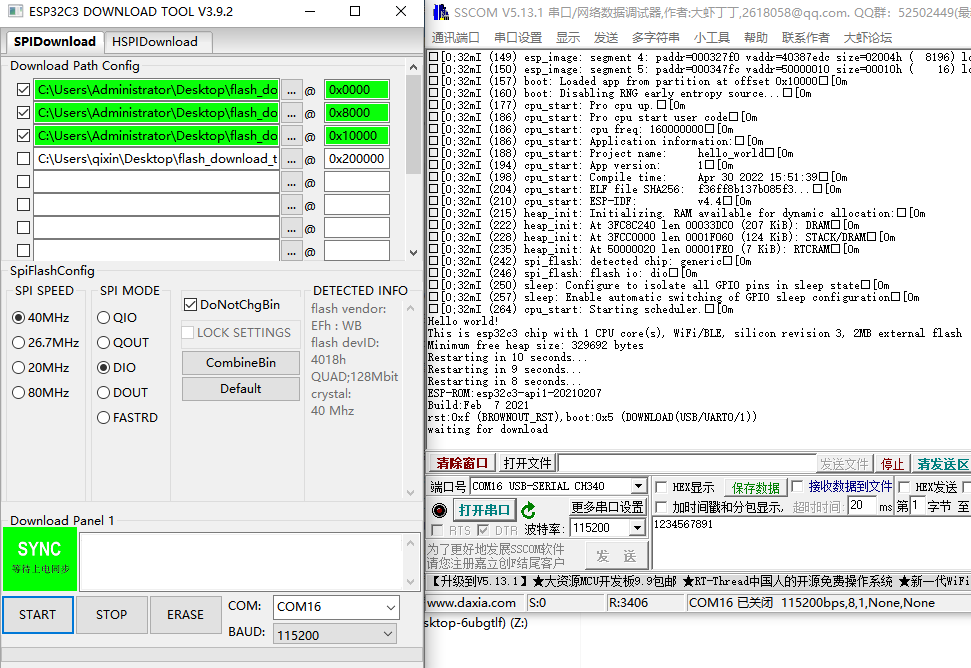Expand SSCOM 波特率 115200 dropdown
971x668 pixels.
point(637,527)
